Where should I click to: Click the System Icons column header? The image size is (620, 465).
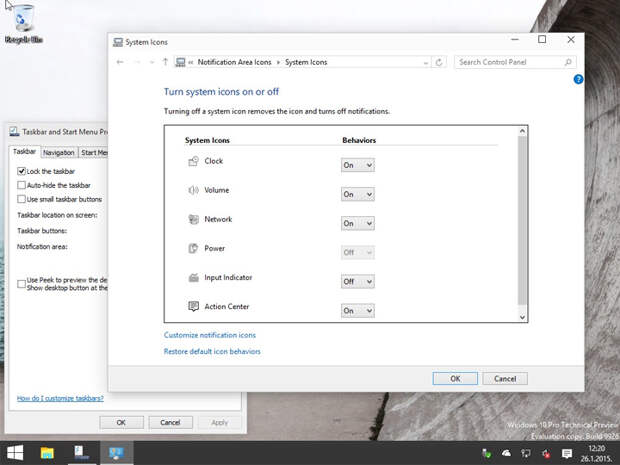pyautogui.click(x=207, y=140)
